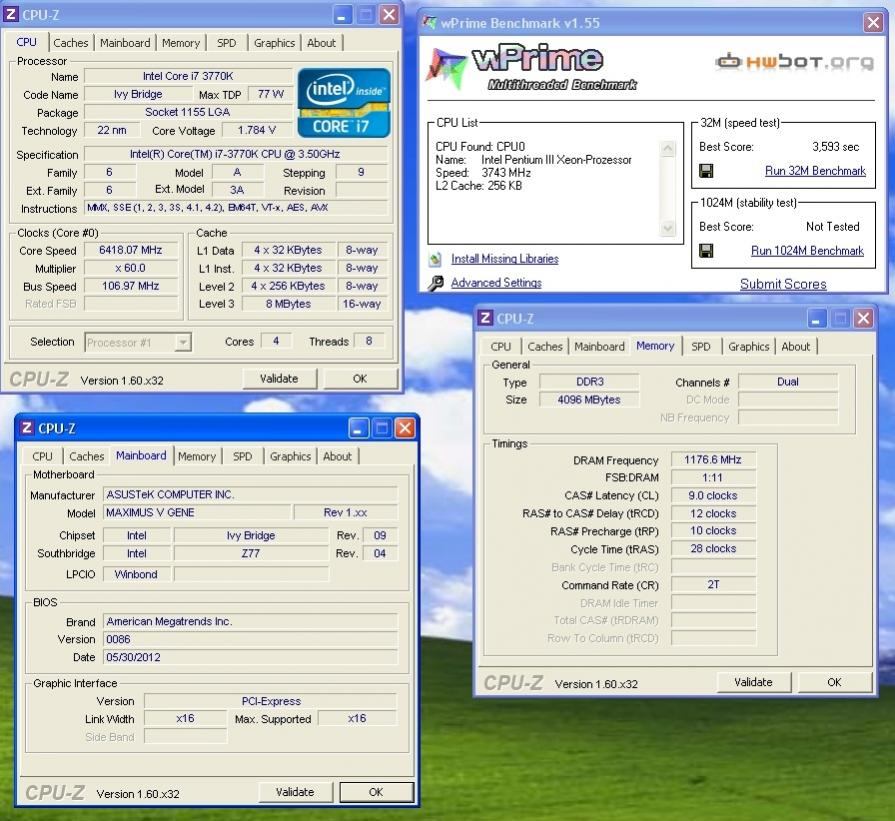Click Run 1024M Benchmark link
The image size is (895, 821).
(x=807, y=251)
